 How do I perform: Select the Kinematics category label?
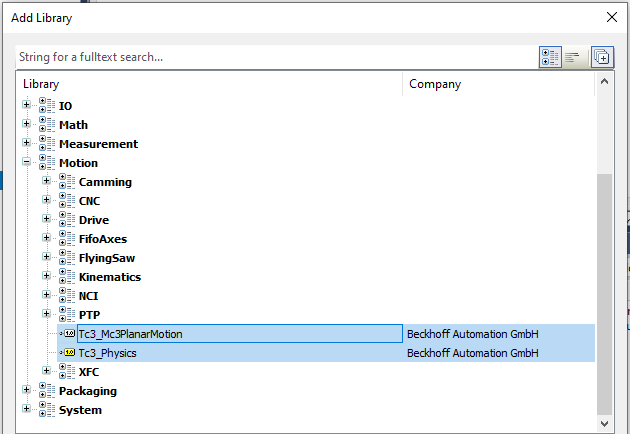(110, 277)
